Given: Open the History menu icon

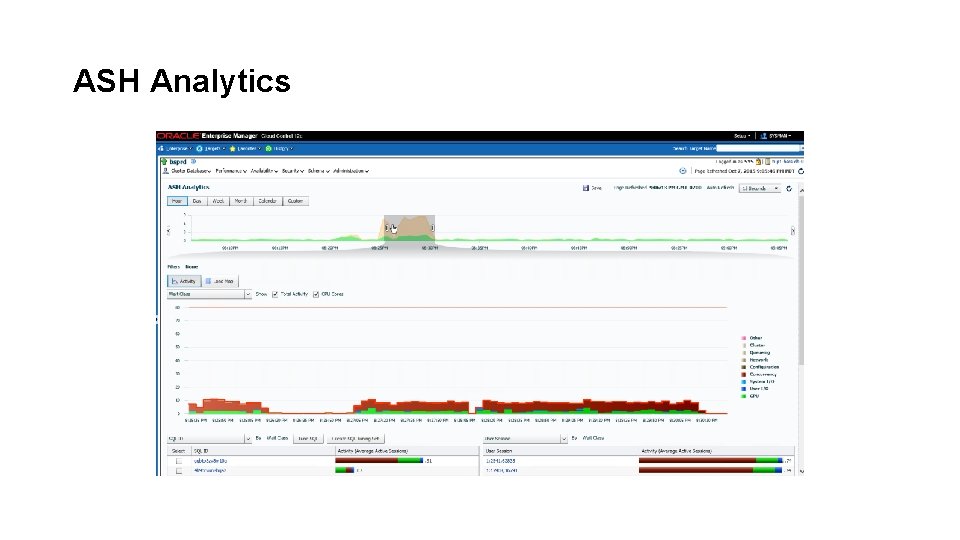Looking at the screenshot, I should click(x=268, y=149).
